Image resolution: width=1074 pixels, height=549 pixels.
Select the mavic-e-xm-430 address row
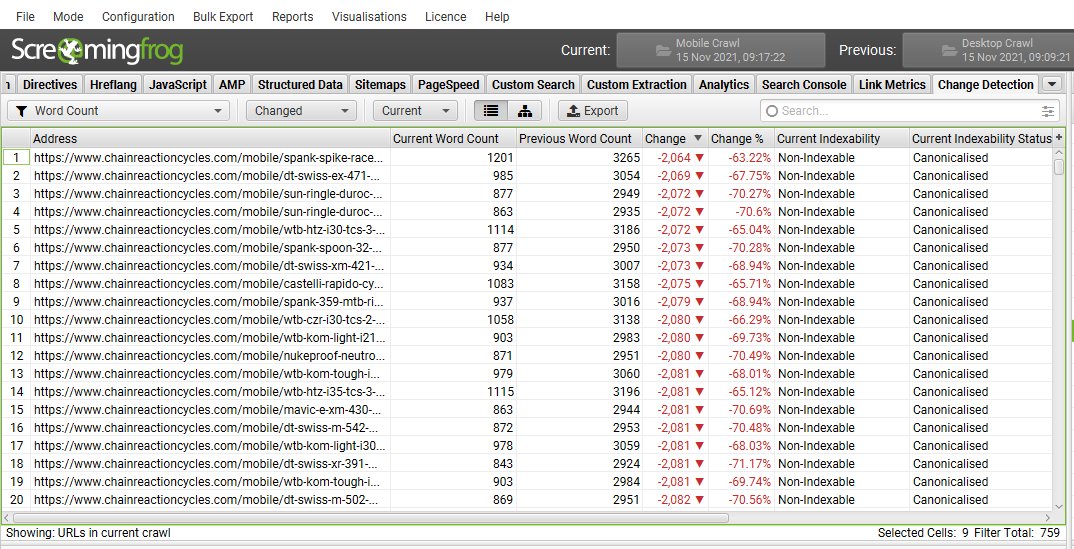(x=210, y=409)
